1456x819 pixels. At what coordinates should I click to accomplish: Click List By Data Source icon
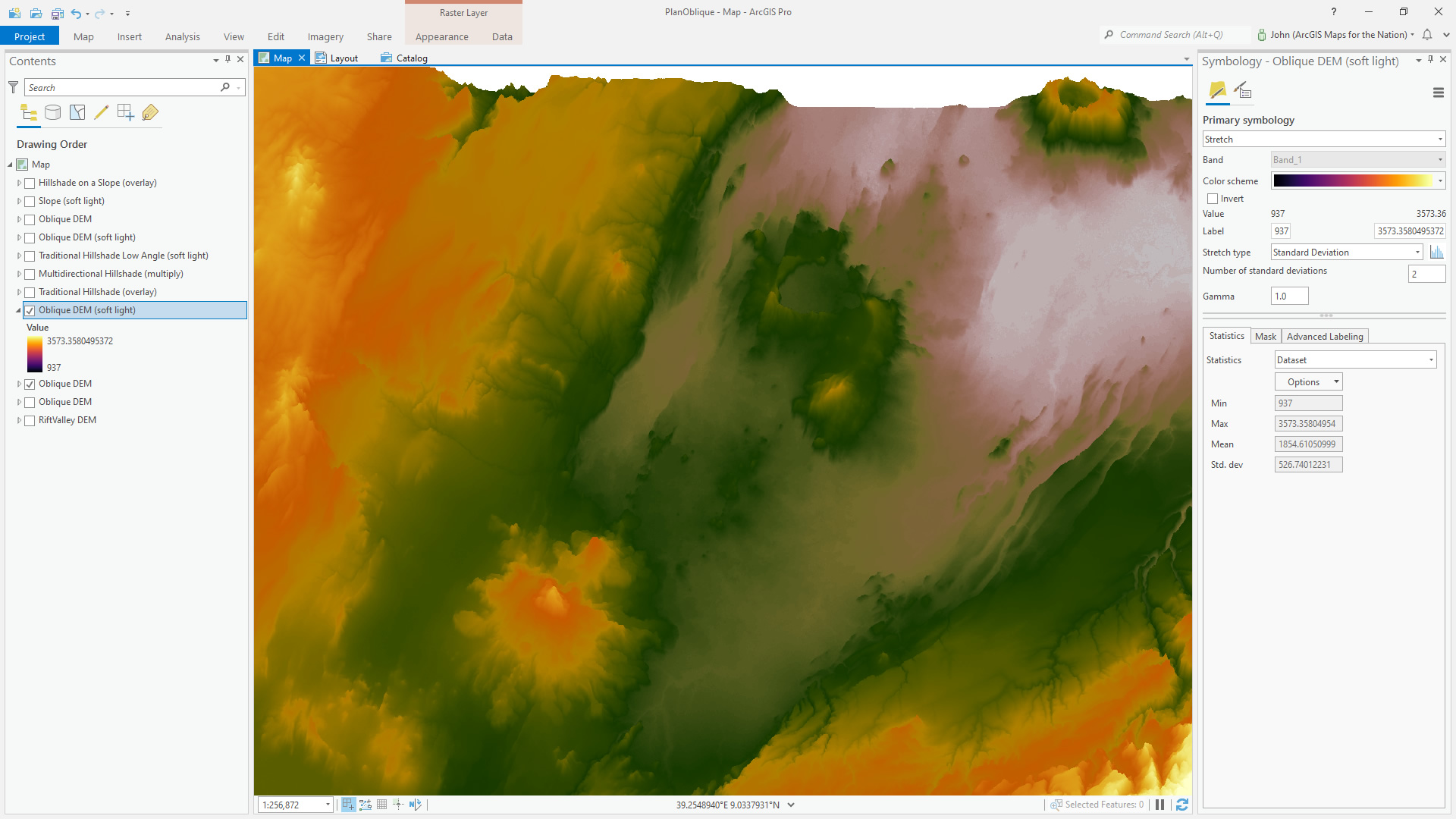pos(52,113)
